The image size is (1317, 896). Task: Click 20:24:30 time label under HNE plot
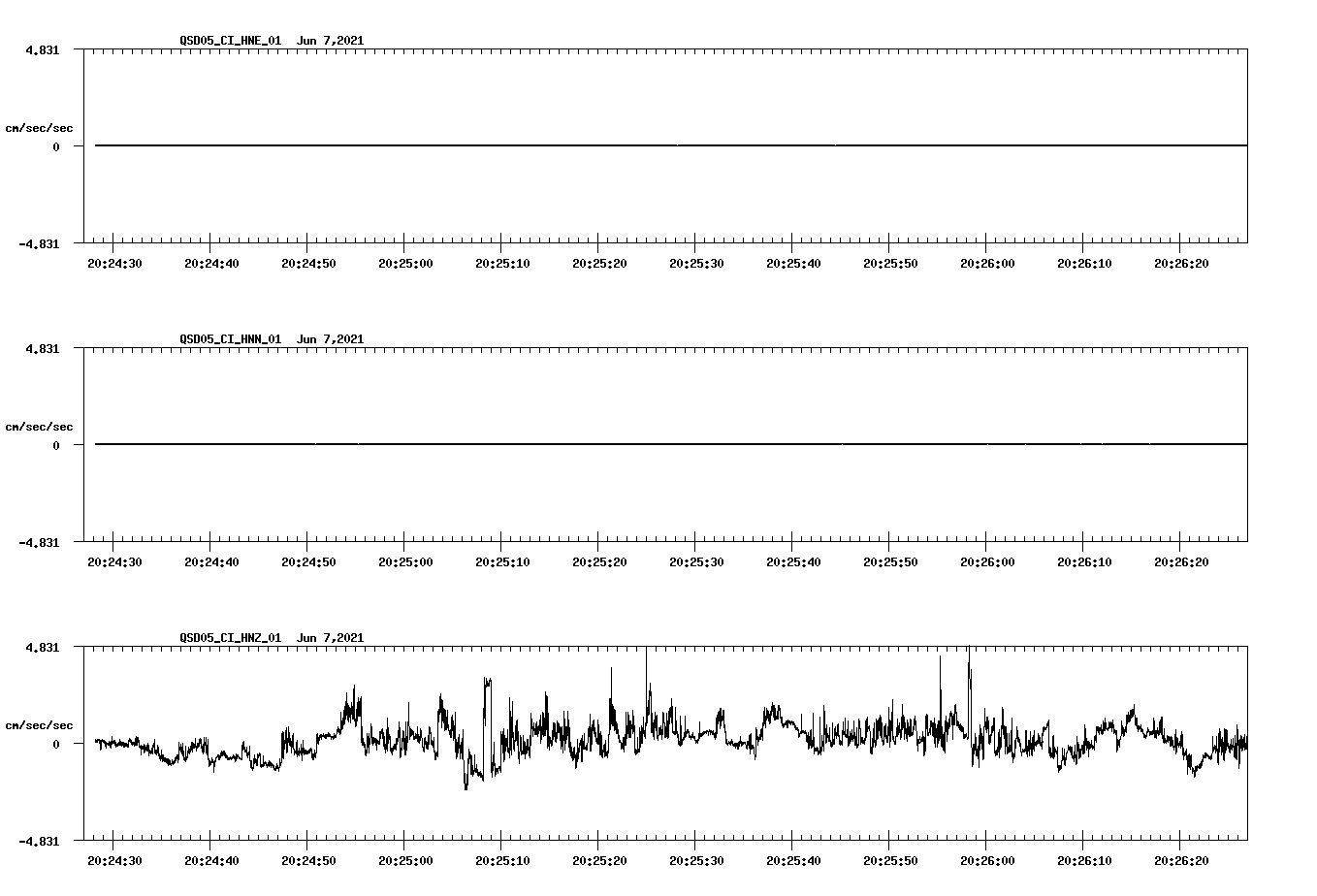point(114,264)
